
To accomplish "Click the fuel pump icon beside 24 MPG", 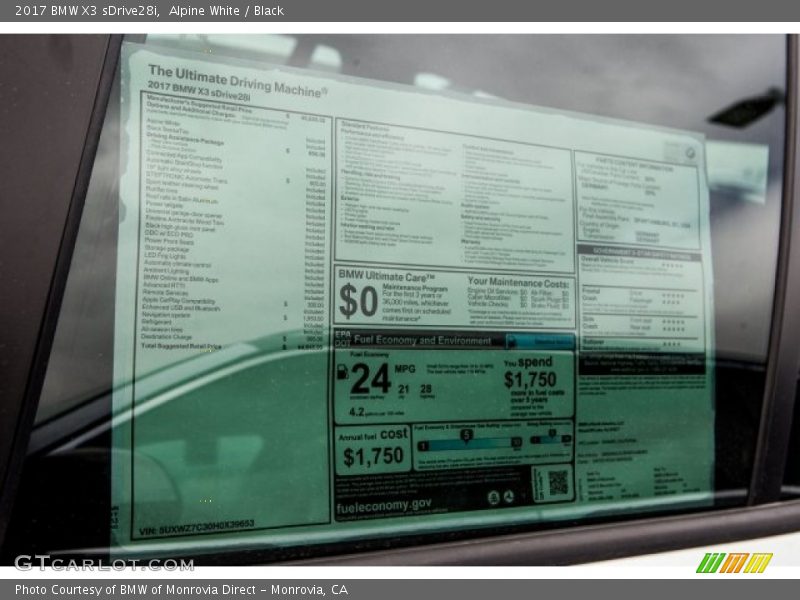I will pos(342,373).
